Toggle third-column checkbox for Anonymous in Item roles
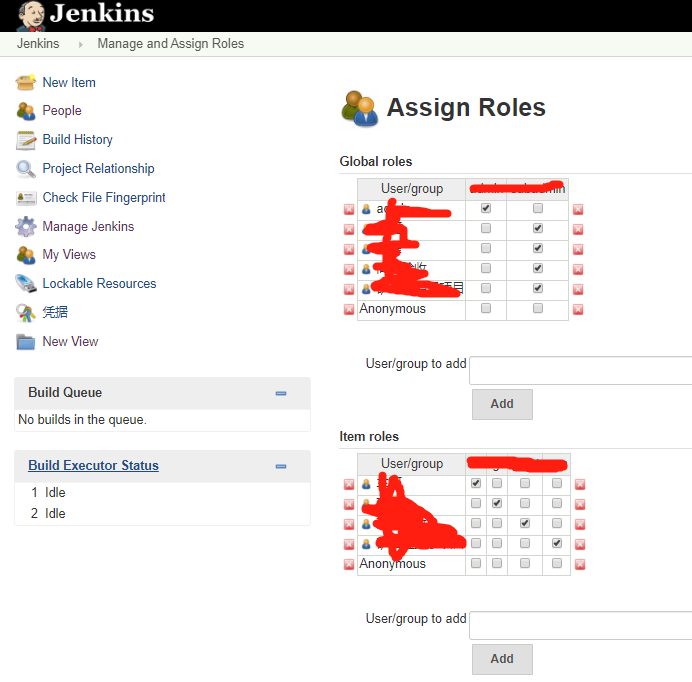This screenshot has width=692, height=682. pyautogui.click(x=525, y=563)
